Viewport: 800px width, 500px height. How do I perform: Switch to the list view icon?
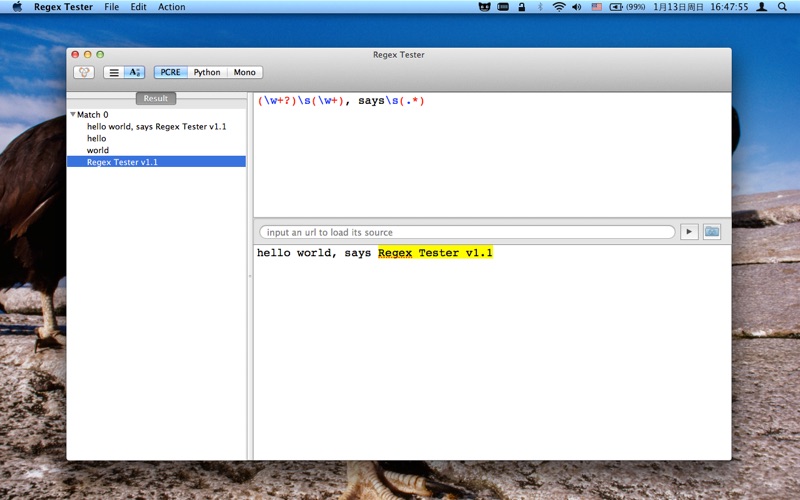pyautogui.click(x=114, y=72)
